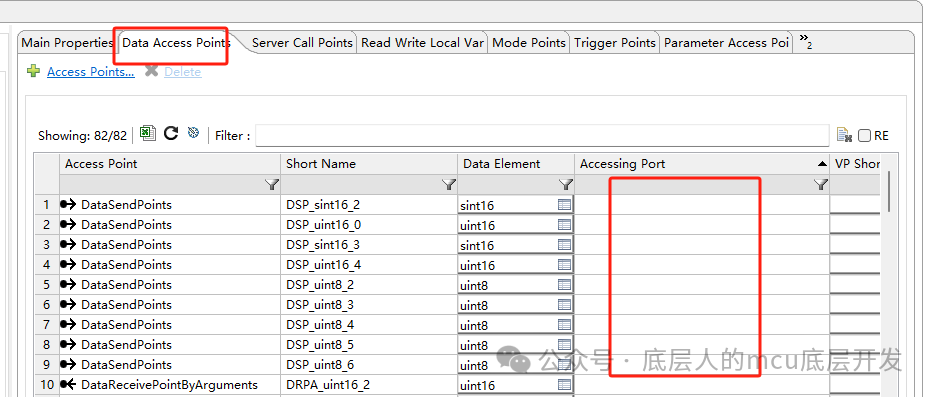
Task: Click the VP Short column header
Action: (x=855, y=164)
